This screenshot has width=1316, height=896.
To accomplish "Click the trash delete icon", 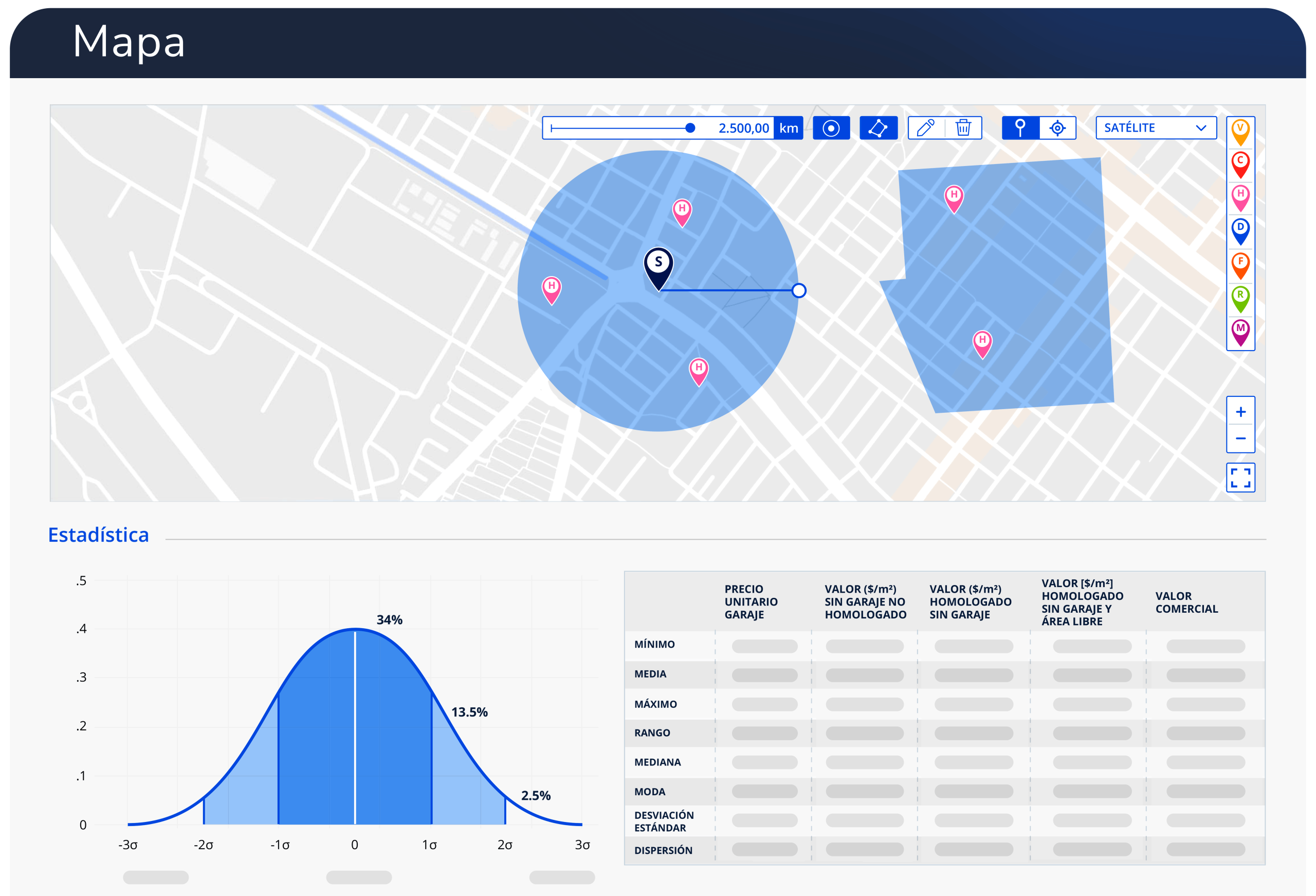I will point(963,128).
